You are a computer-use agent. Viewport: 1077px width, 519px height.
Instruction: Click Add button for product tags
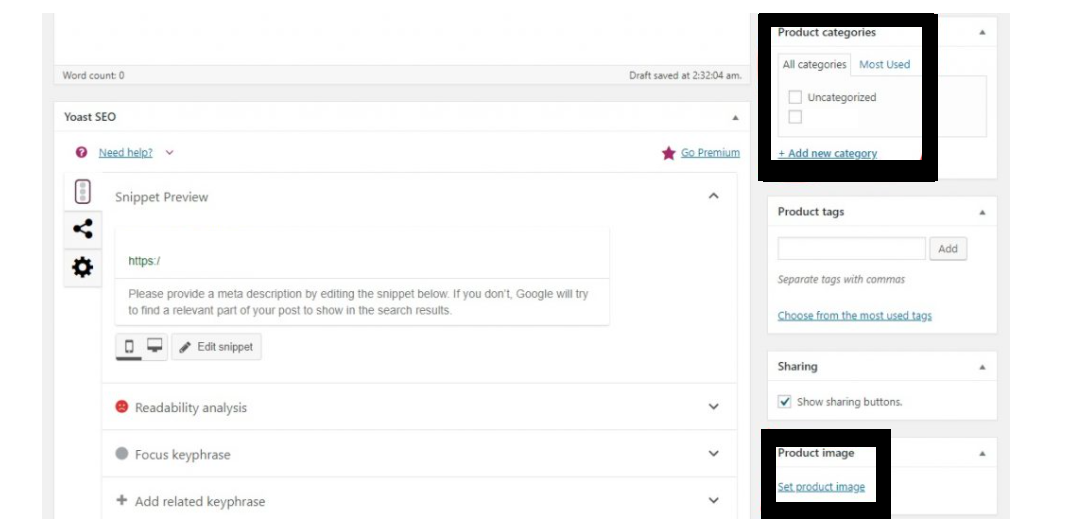click(x=947, y=249)
